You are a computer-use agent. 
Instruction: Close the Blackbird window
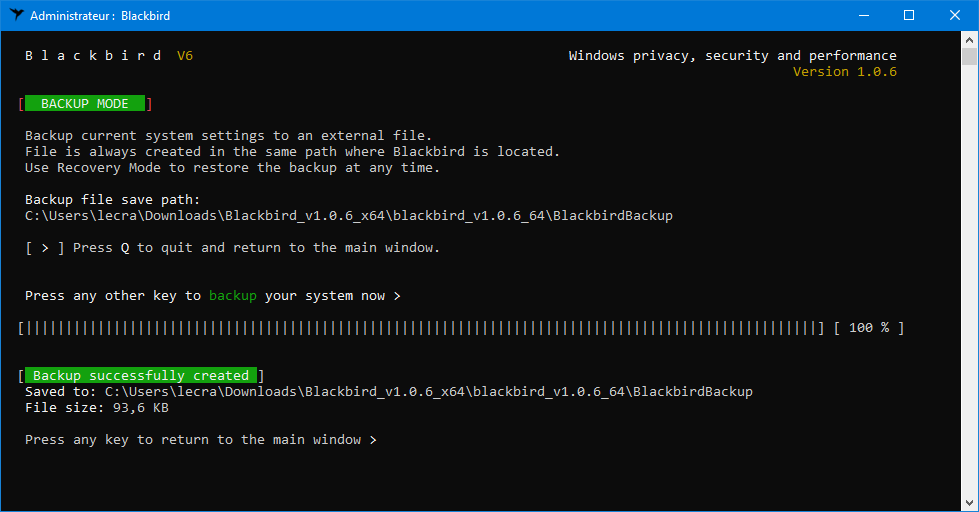(x=955, y=15)
